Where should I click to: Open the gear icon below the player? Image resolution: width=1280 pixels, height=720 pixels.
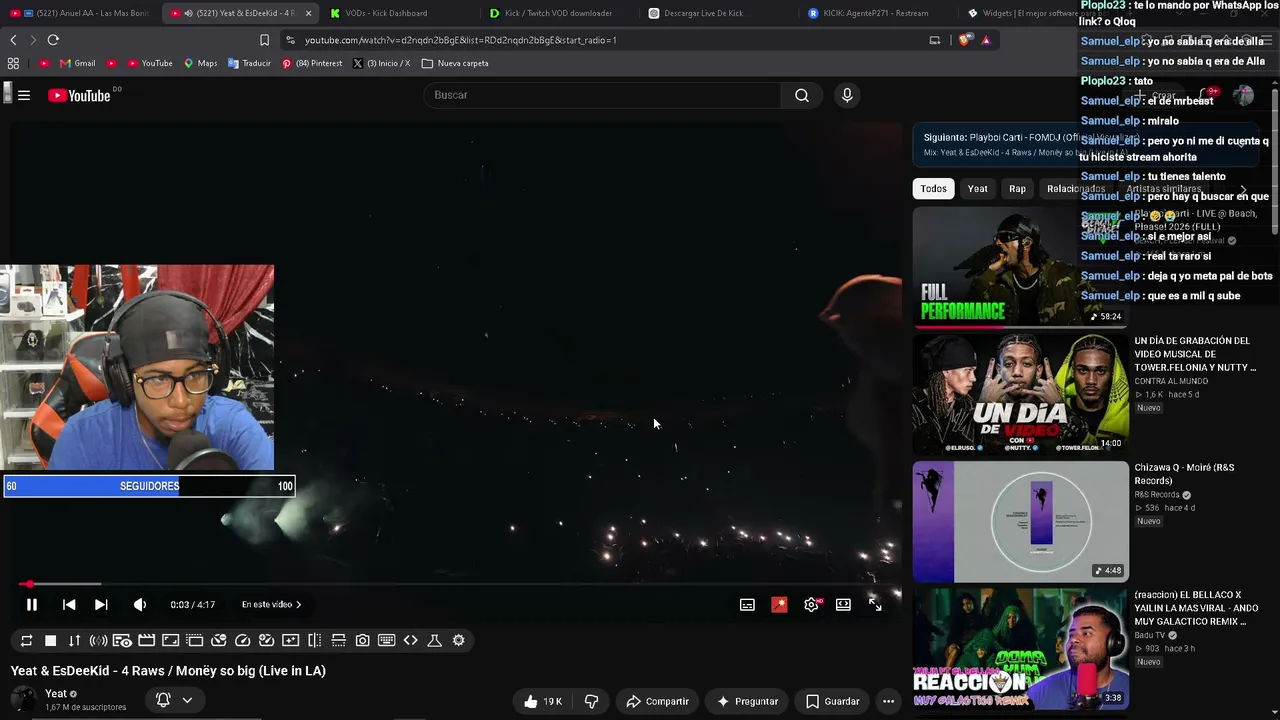[x=458, y=641]
